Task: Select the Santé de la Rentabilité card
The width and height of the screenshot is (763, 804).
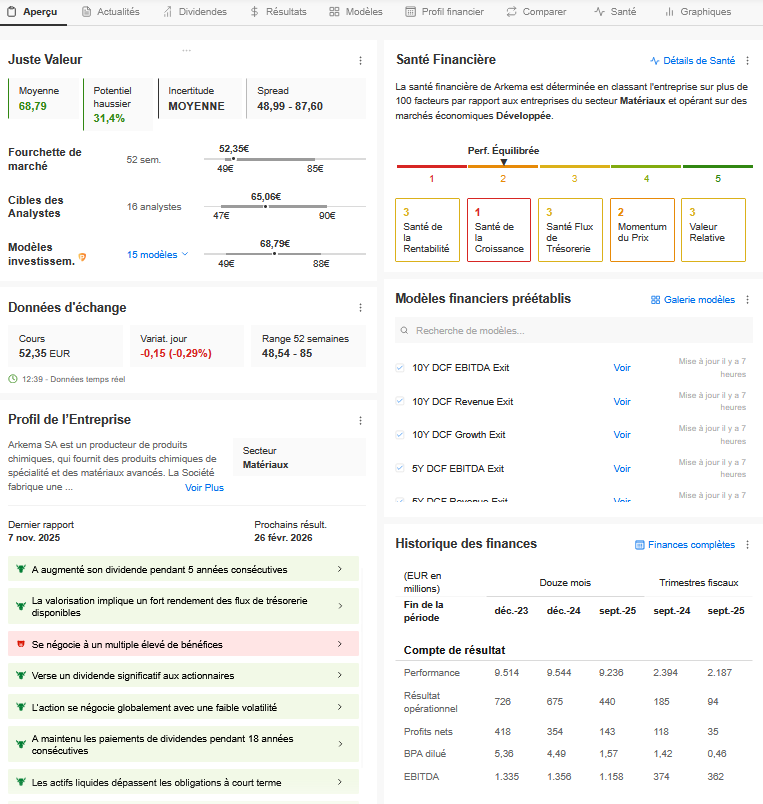Action: (x=427, y=230)
